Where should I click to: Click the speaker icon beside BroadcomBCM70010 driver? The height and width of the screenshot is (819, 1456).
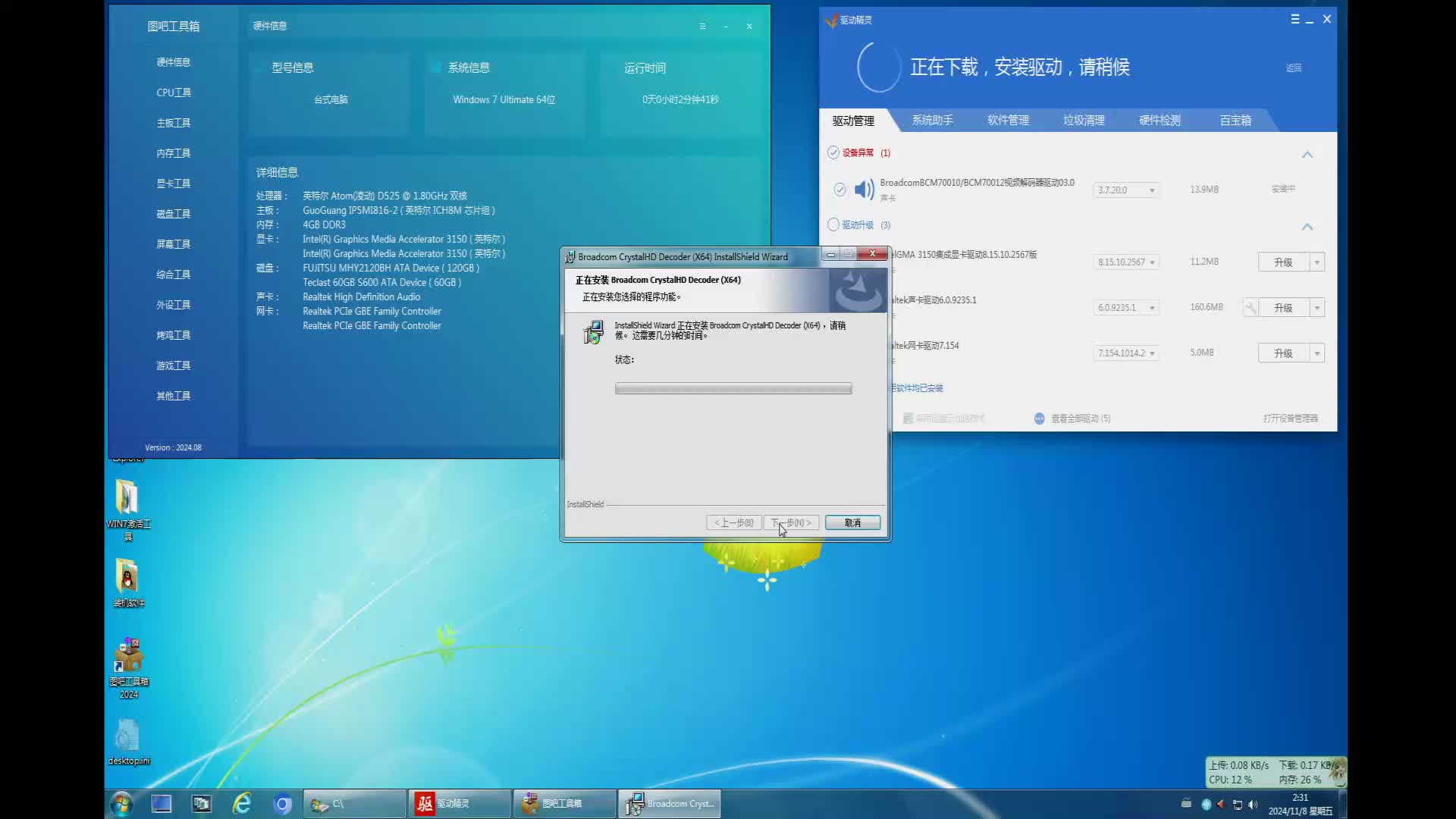tap(864, 190)
